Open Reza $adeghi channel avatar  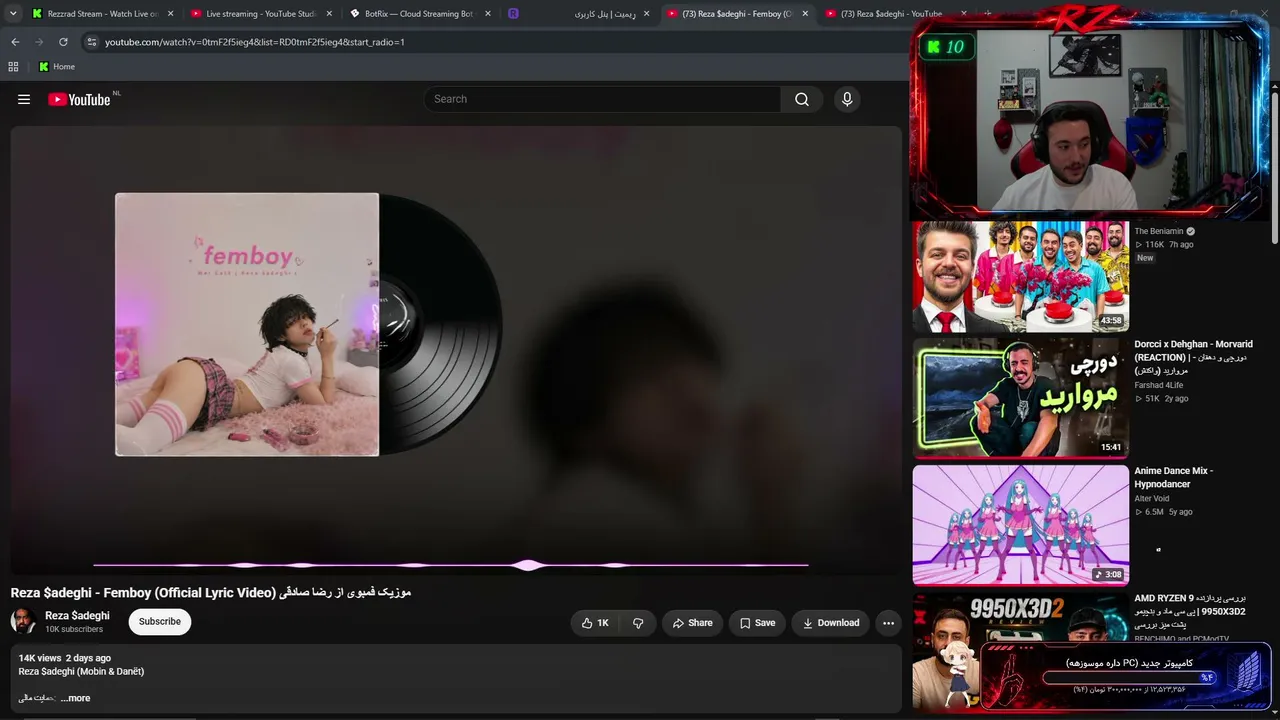(23, 621)
